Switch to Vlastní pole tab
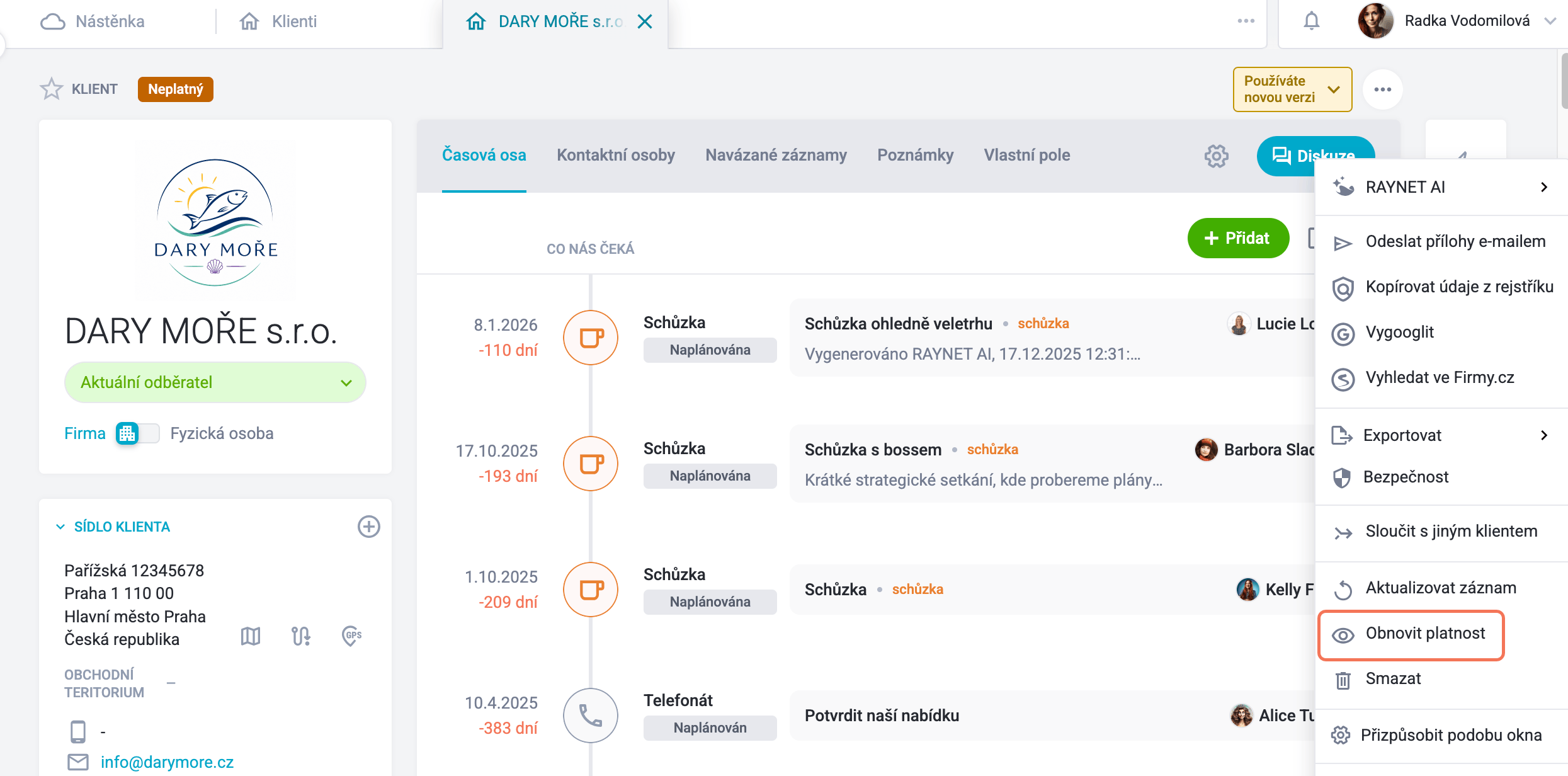This screenshot has width=1568, height=776. 1027,155
